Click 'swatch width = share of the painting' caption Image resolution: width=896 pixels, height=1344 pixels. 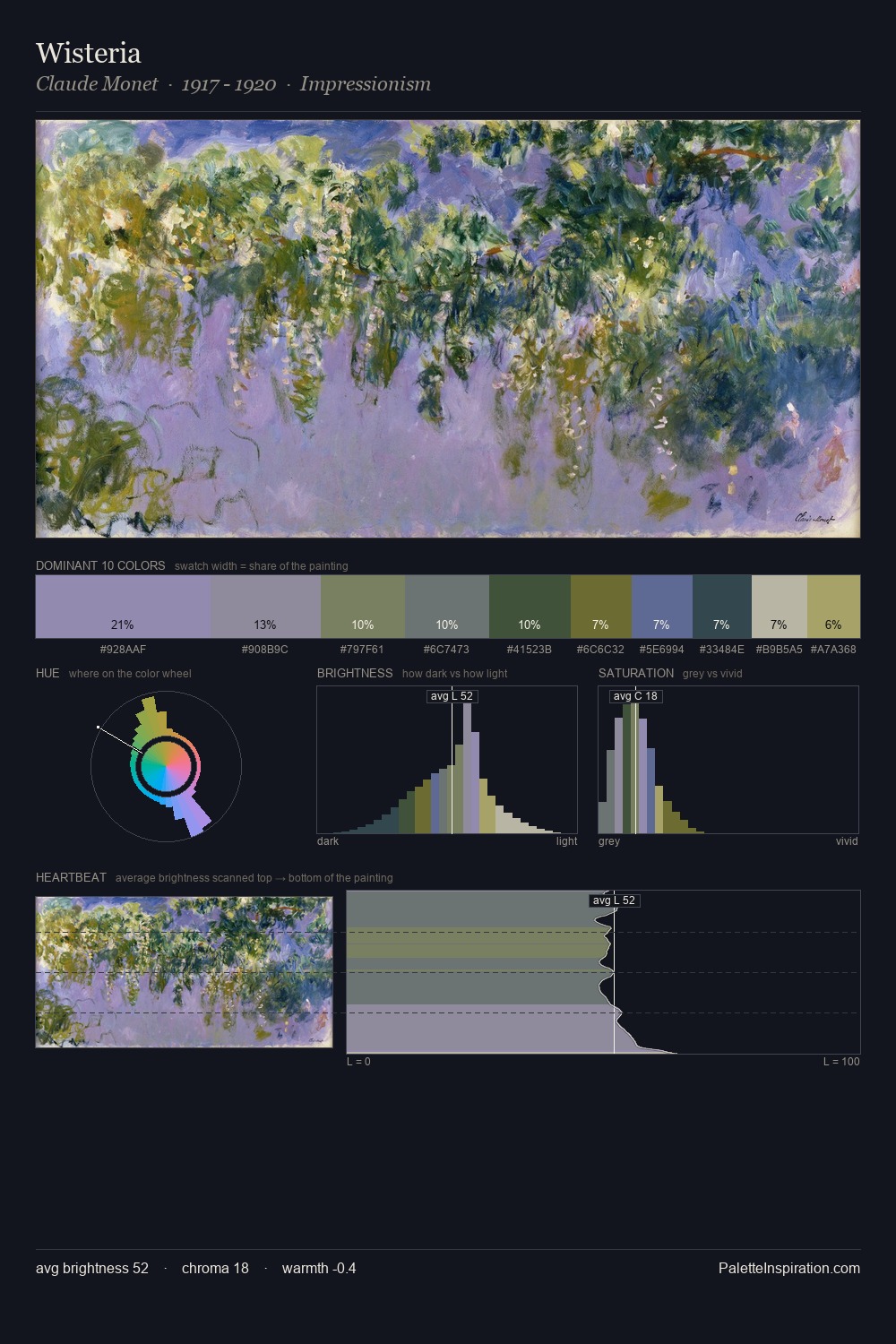coord(262,566)
